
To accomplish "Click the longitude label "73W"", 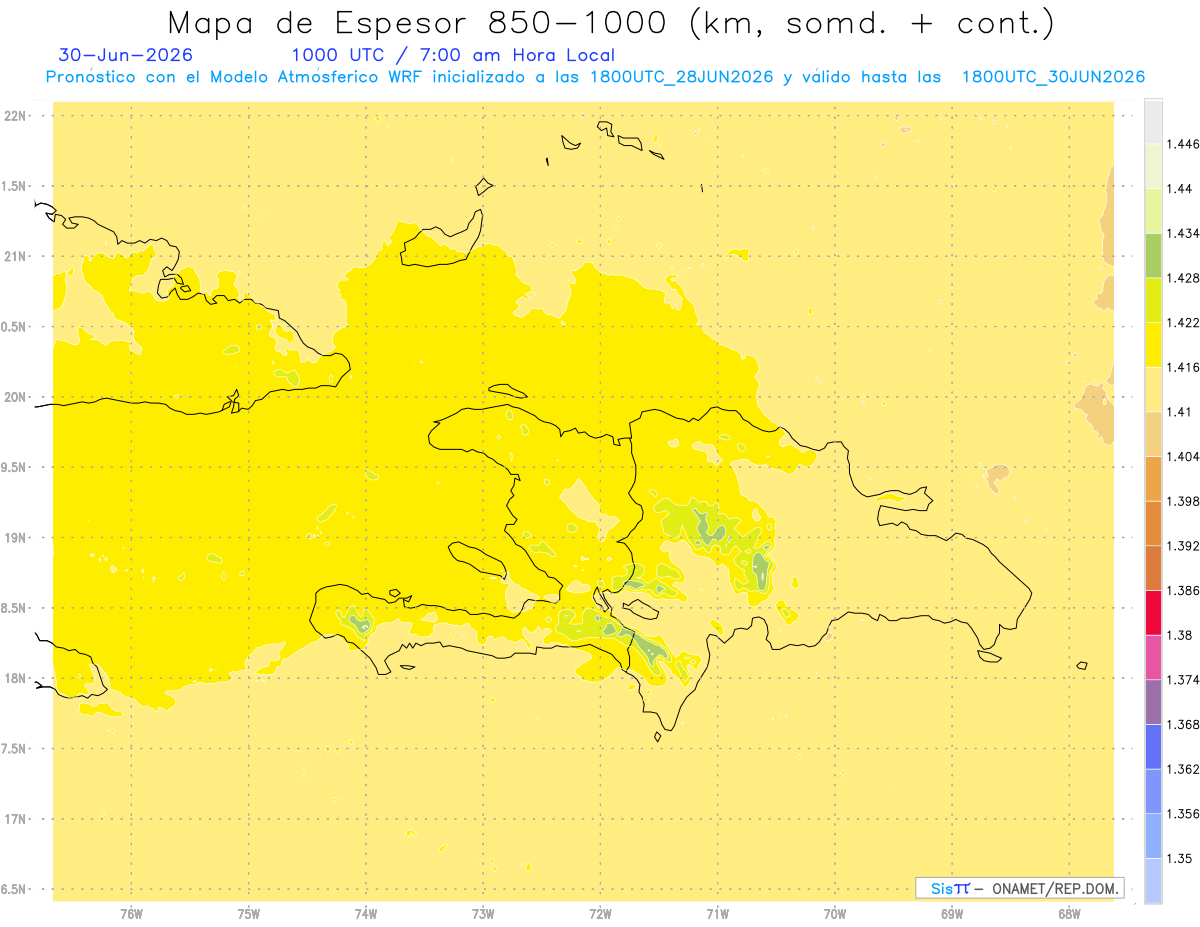I will [483, 914].
